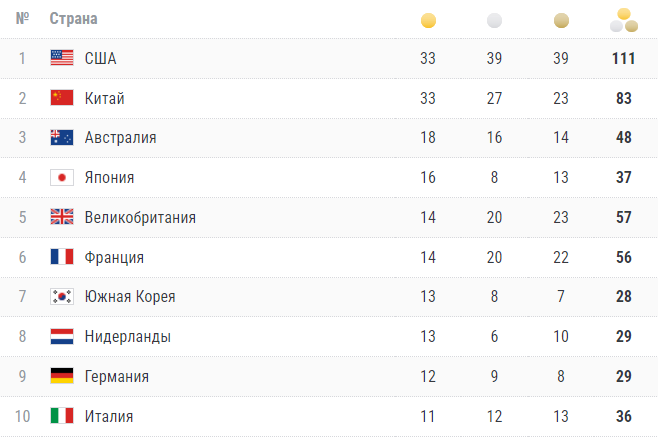658x437 pixels.
Task: Click the Germany flag icon
Action: click(x=62, y=377)
